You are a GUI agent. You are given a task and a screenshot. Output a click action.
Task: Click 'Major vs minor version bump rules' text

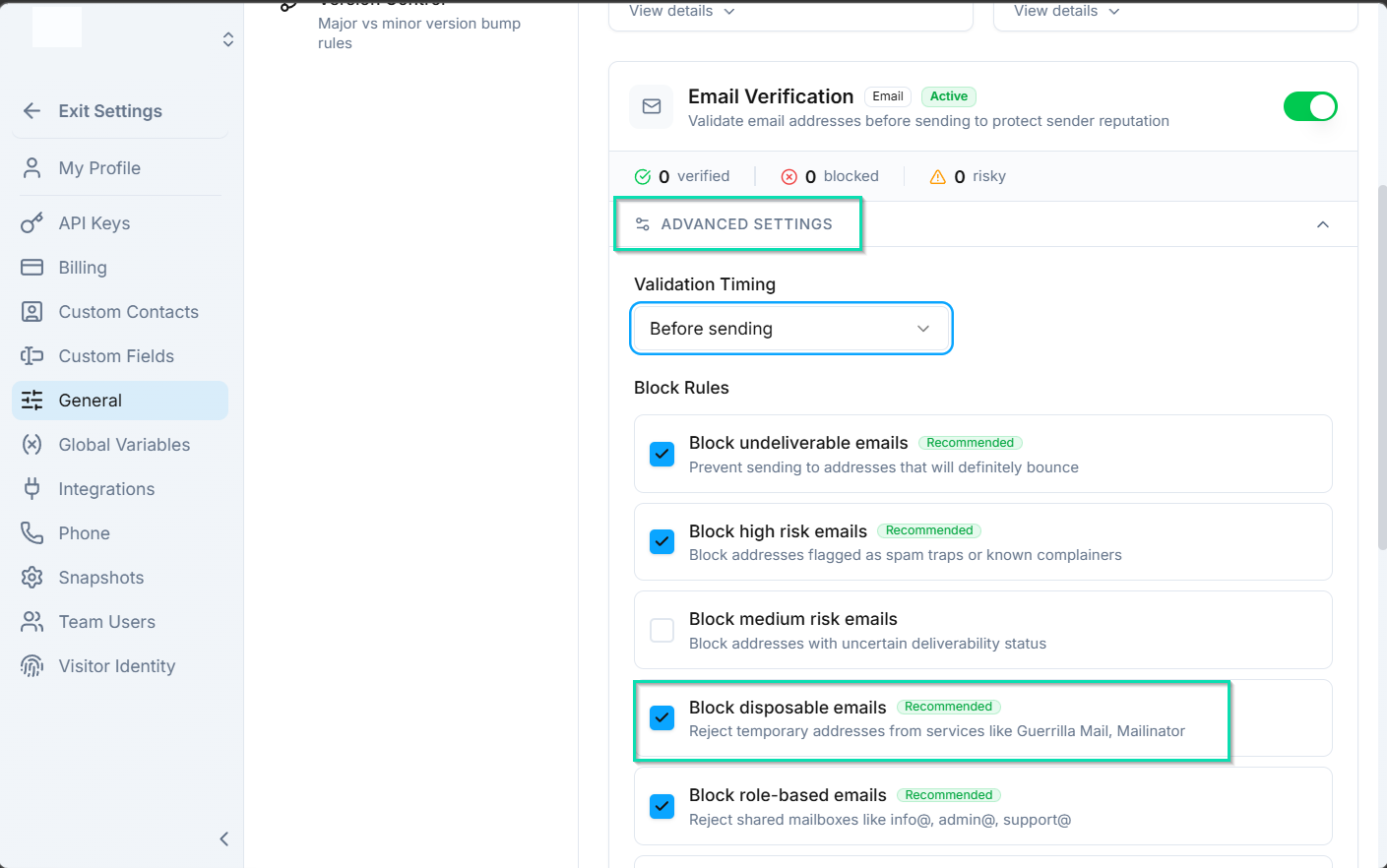tap(419, 33)
